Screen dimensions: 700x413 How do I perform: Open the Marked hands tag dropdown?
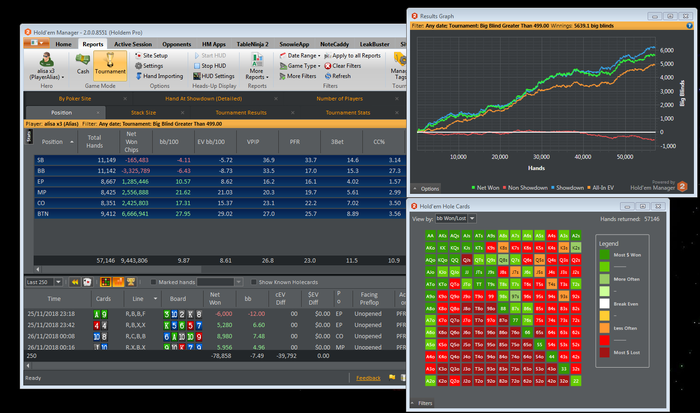coord(238,282)
